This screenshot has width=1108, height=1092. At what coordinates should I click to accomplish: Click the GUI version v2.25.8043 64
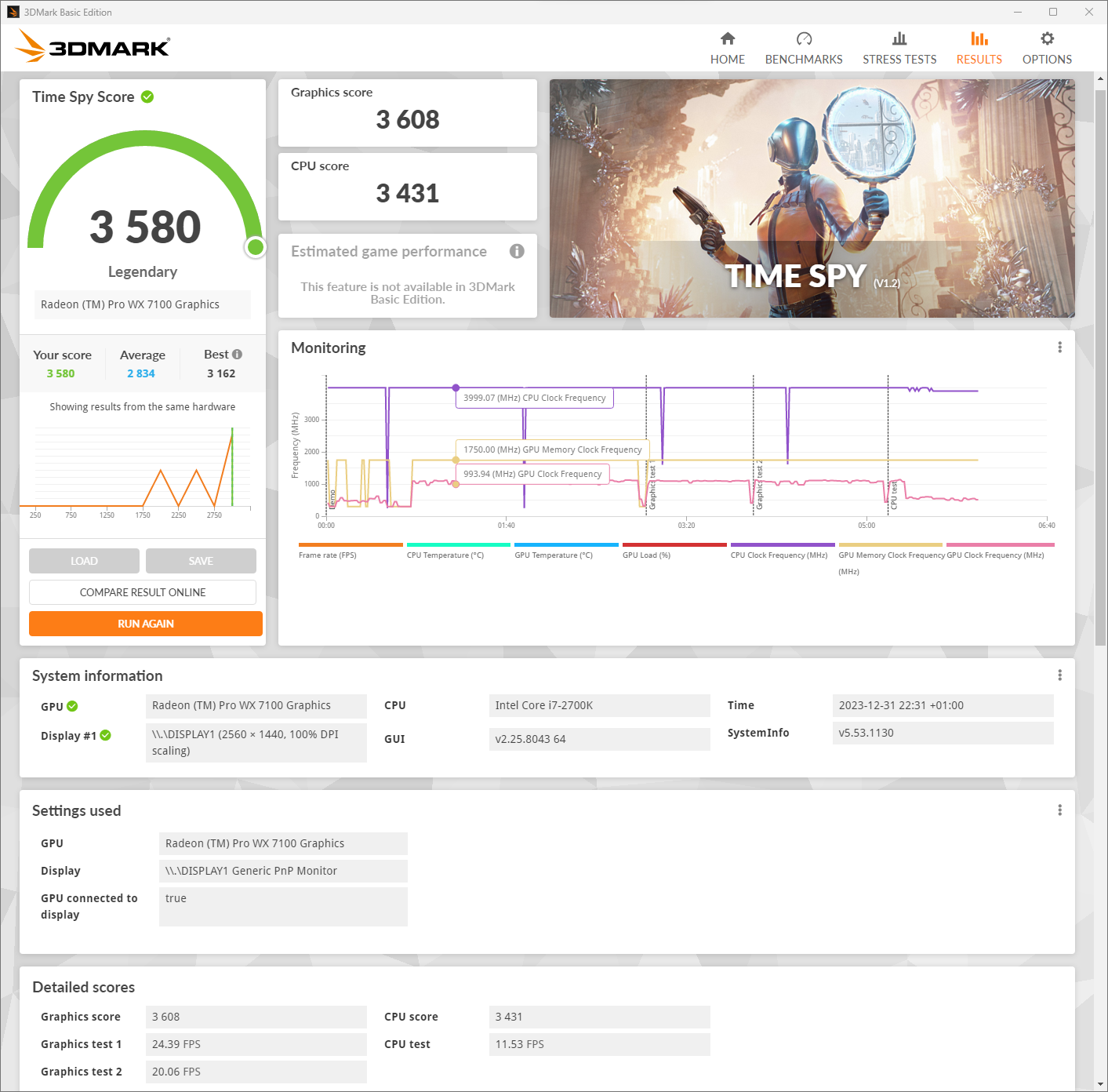[x=599, y=739]
